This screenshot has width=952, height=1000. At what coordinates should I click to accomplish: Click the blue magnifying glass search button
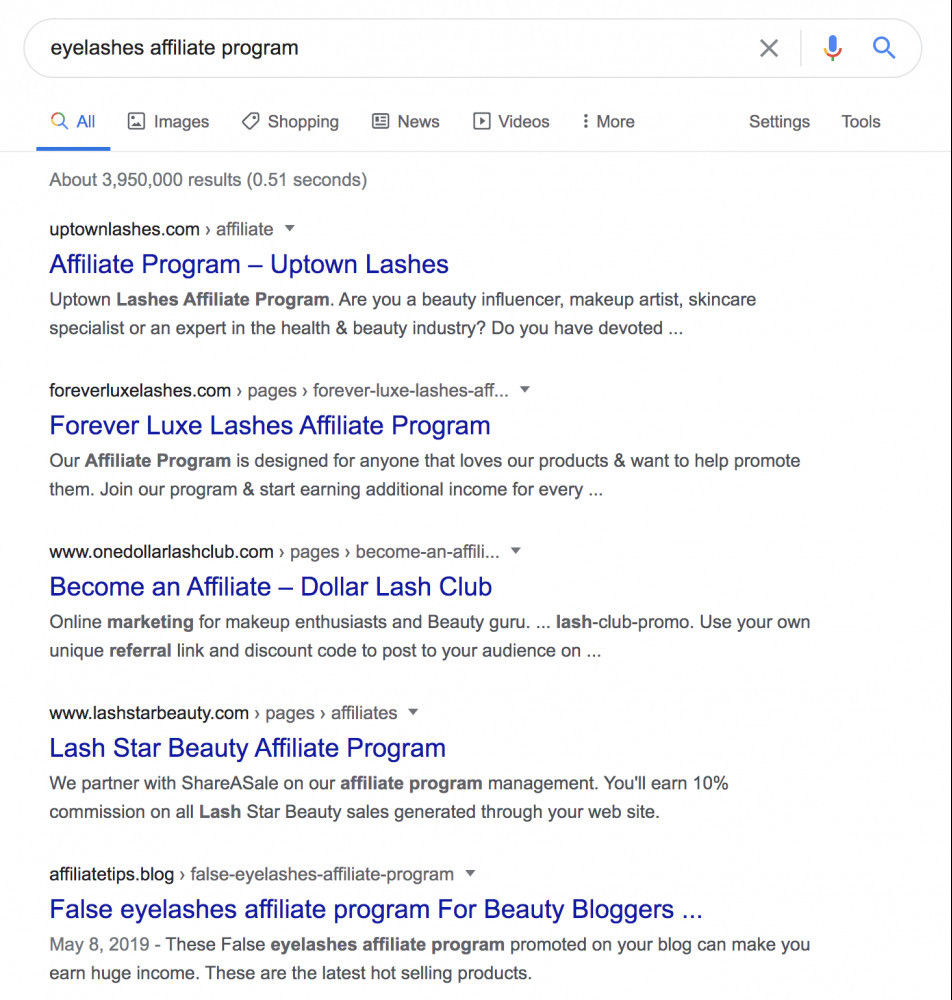[x=884, y=48]
